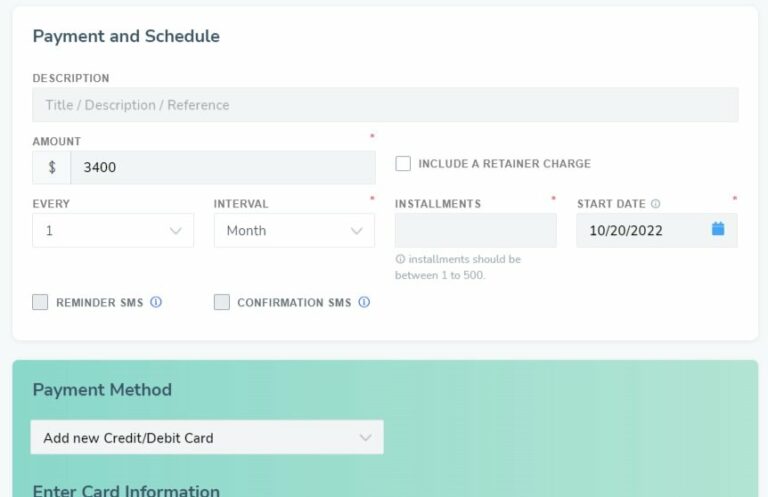Toggle the Reminder SMS checkbox
This screenshot has height=497, width=768.
(40, 302)
